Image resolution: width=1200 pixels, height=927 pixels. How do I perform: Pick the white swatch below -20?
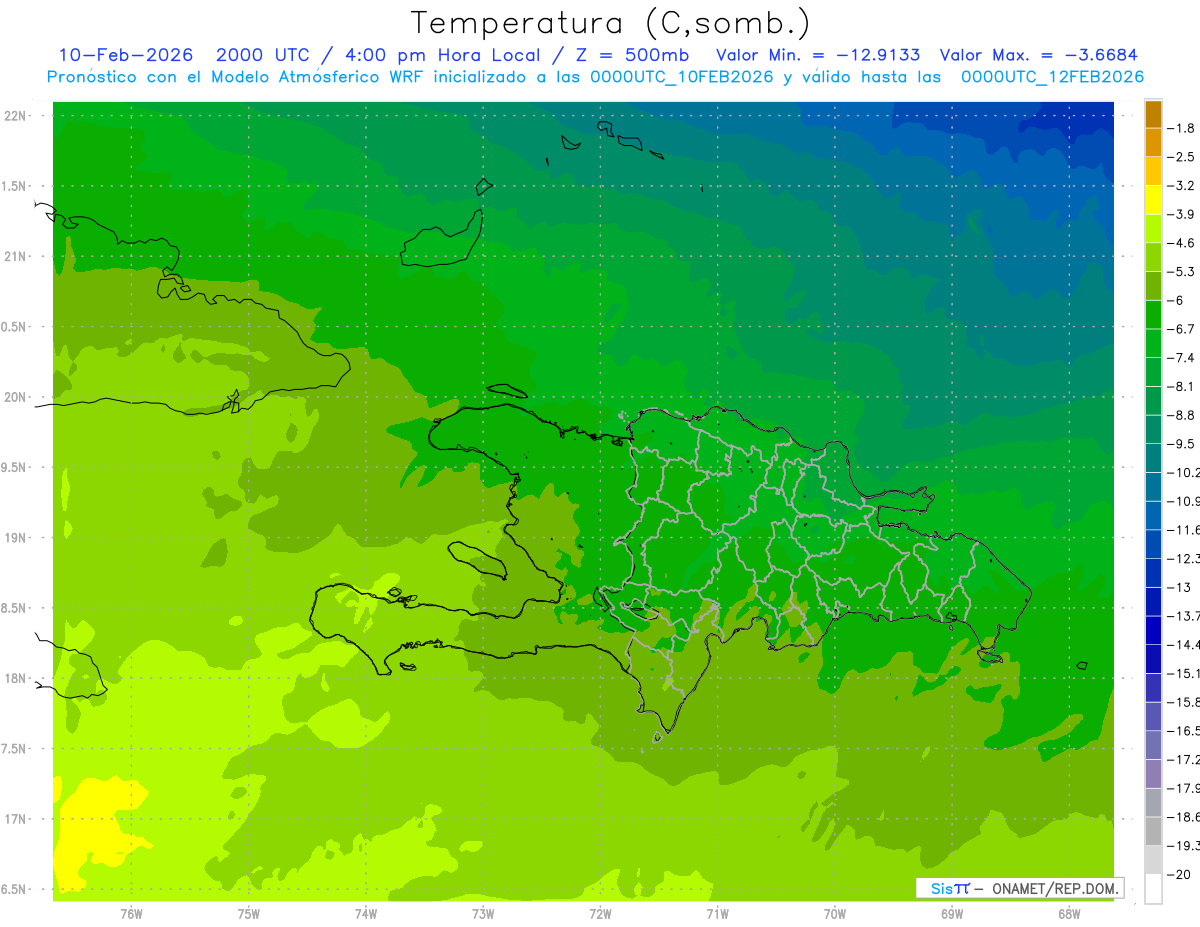pos(1154,888)
